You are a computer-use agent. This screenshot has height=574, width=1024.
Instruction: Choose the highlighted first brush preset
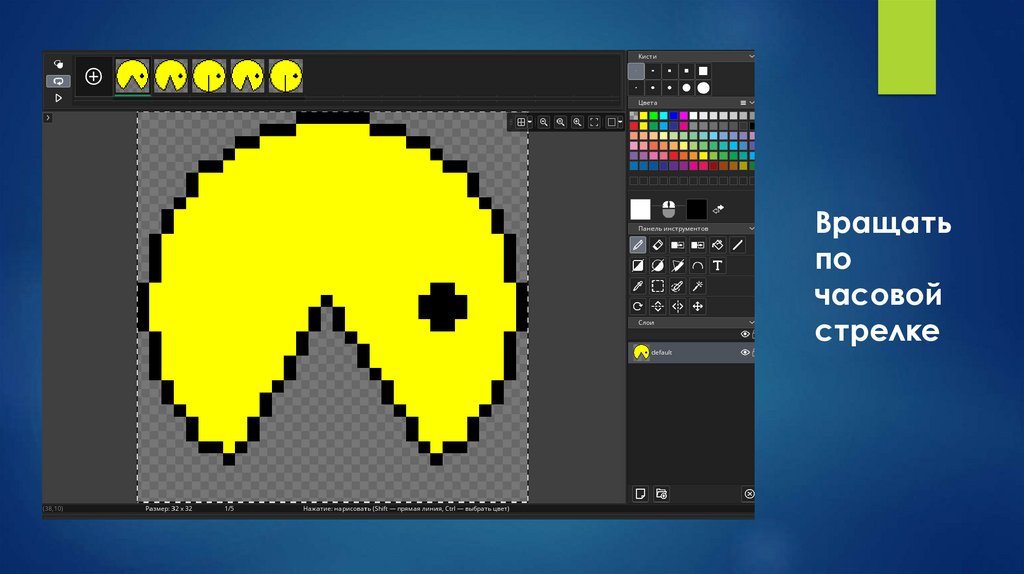coord(636,71)
